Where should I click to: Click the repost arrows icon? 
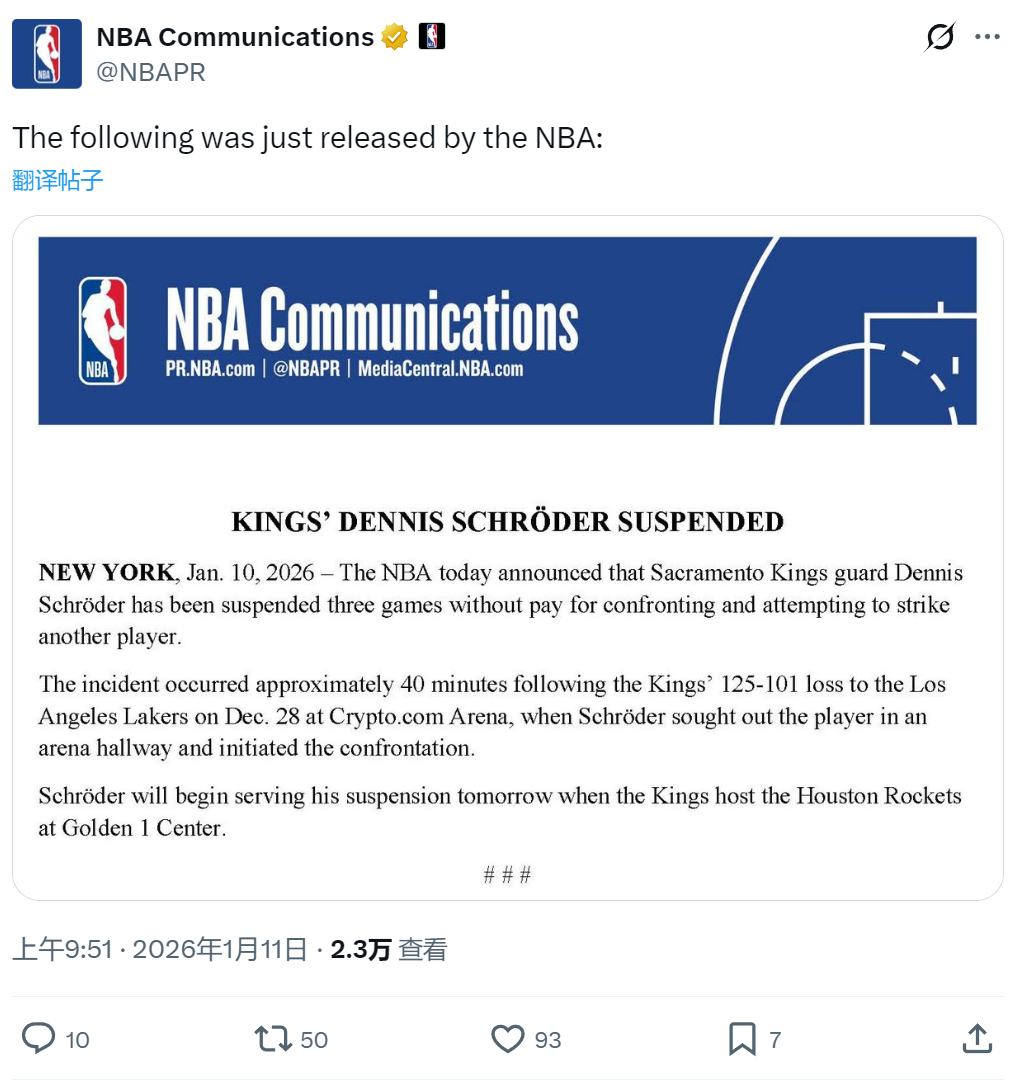click(x=272, y=1039)
